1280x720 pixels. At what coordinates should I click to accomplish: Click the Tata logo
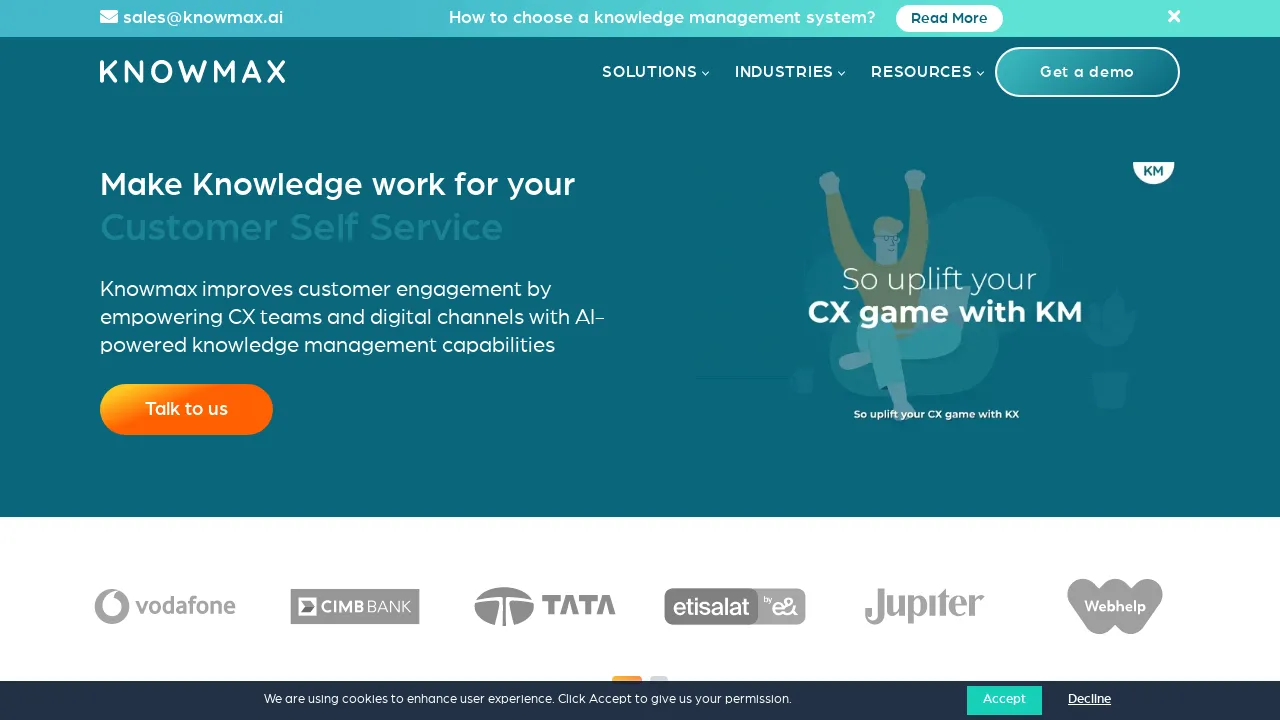point(545,606)
